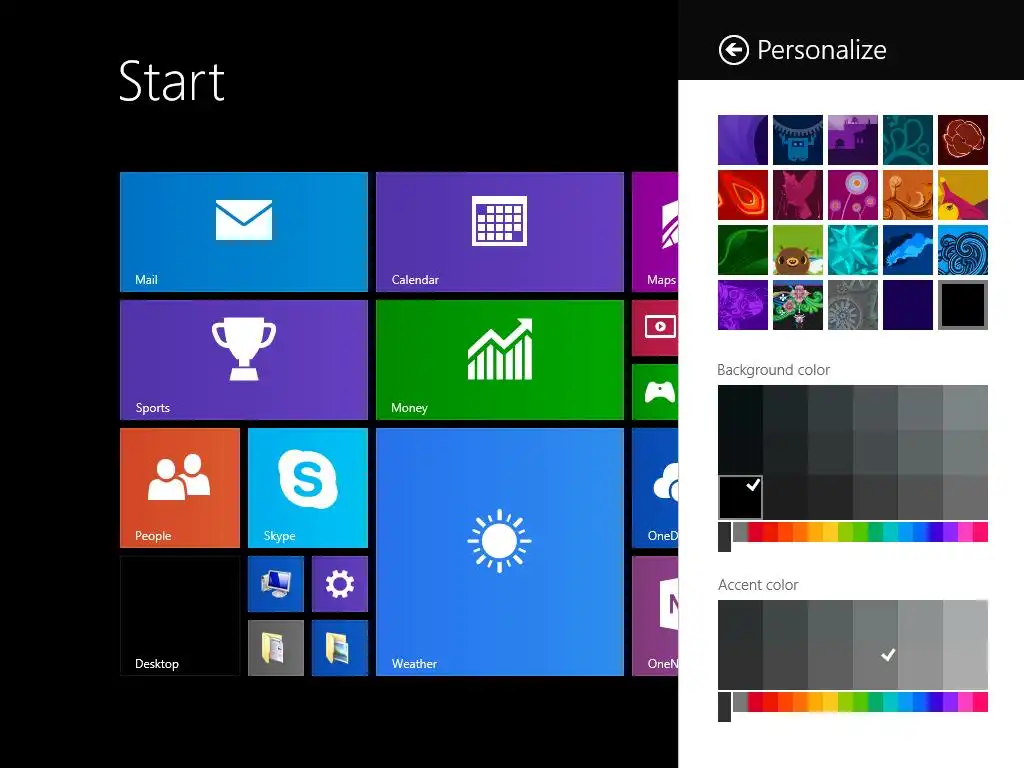This screenshot has width=1024, height=768.
Task: Open the Weather sun tile
Action: click(x=500, y=552)
